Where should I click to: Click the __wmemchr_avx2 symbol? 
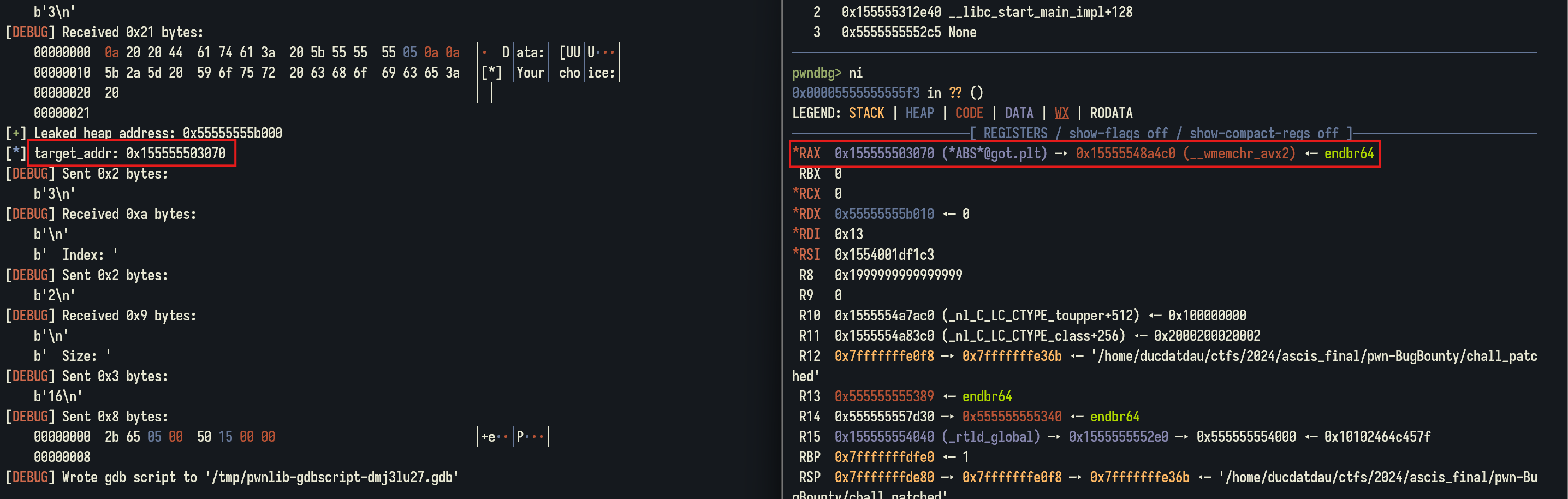pos(1240,153)
